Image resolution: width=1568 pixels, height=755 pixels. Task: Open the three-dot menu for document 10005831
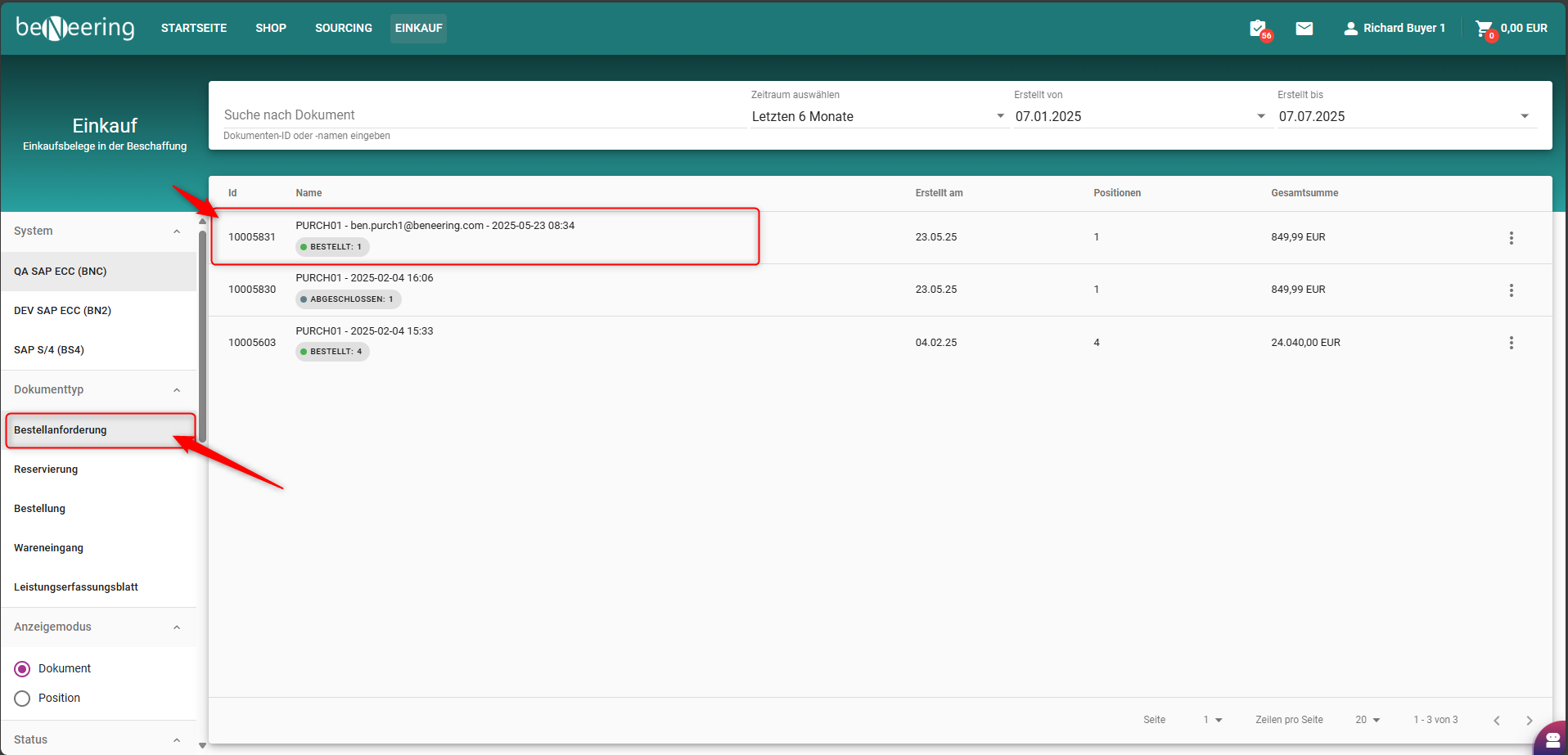[1511, 238]
